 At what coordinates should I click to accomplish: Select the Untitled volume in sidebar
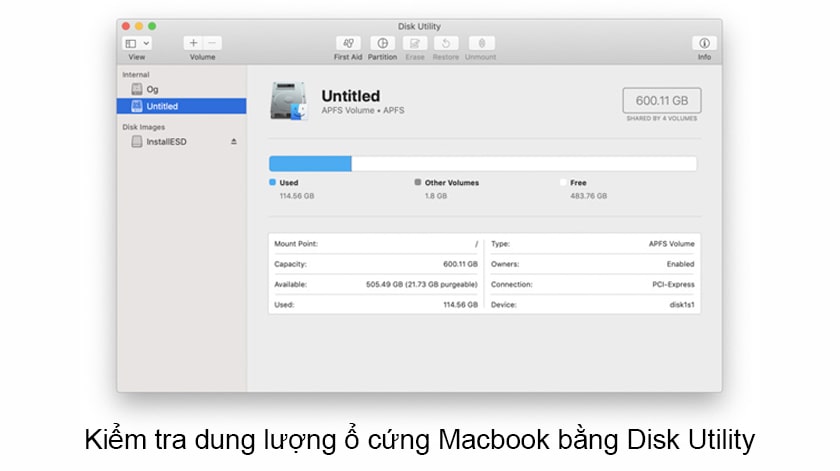coord(182,106)
